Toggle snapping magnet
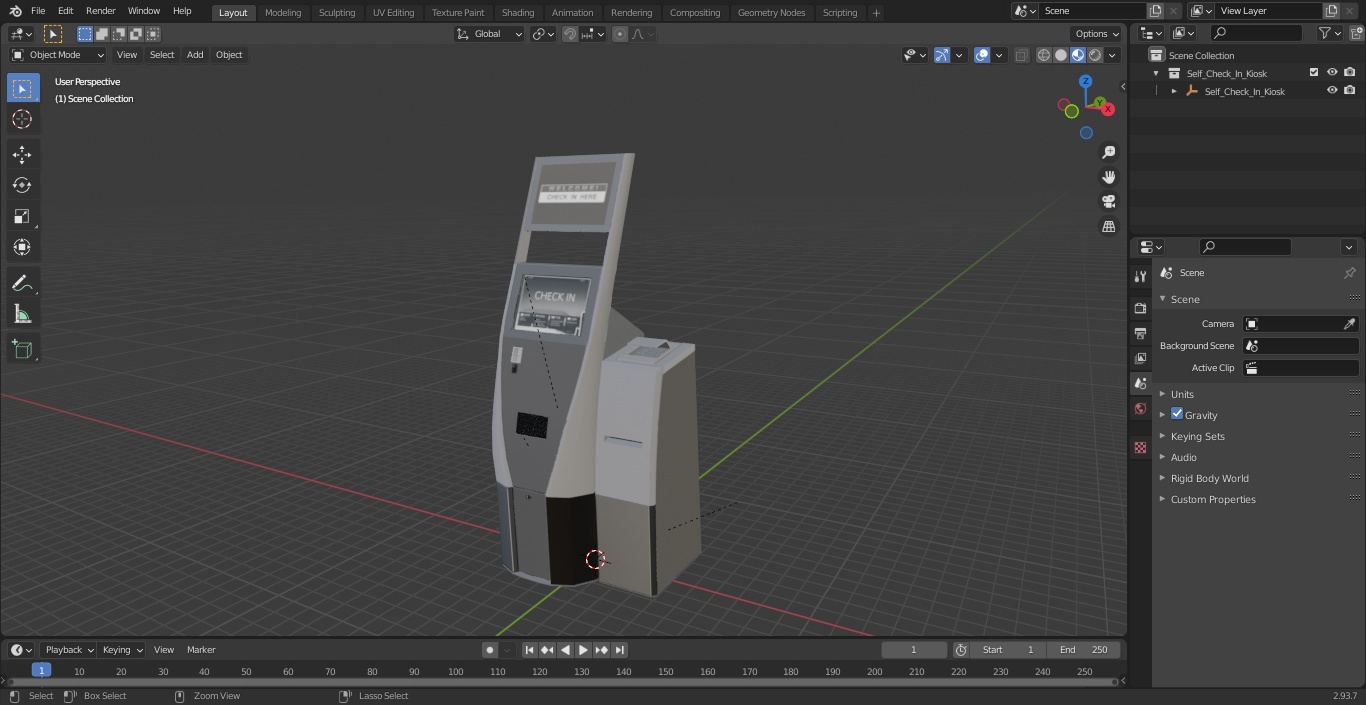This screenshot has height=705, width=1366. (569, 34)
